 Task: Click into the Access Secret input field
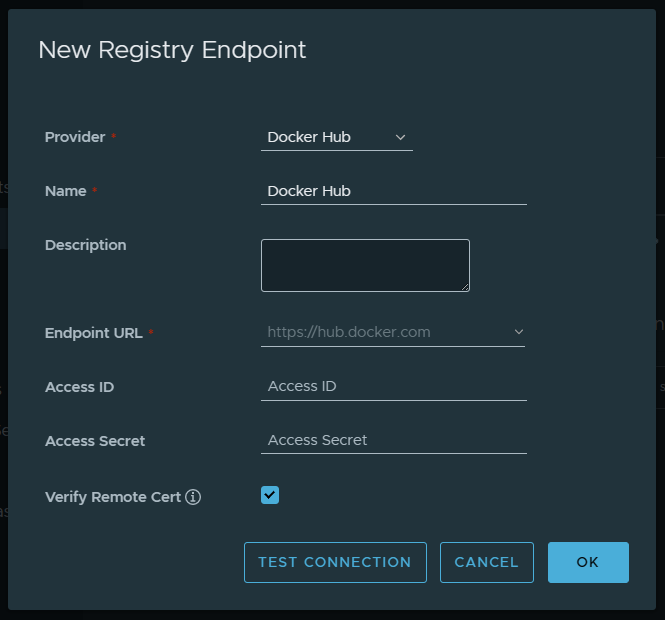coord(393,440)
